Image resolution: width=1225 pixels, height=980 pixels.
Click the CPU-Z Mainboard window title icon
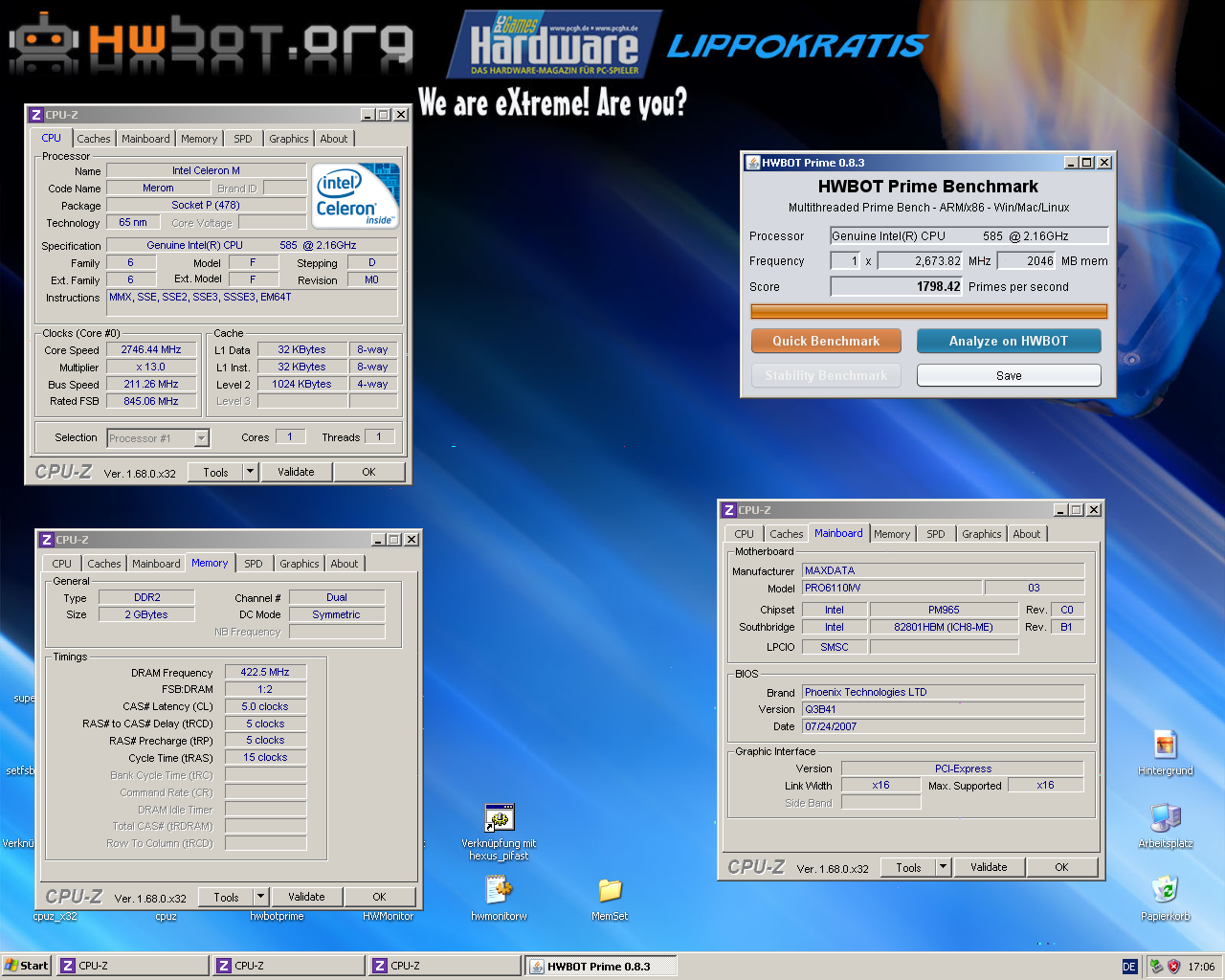coord(729,510)
